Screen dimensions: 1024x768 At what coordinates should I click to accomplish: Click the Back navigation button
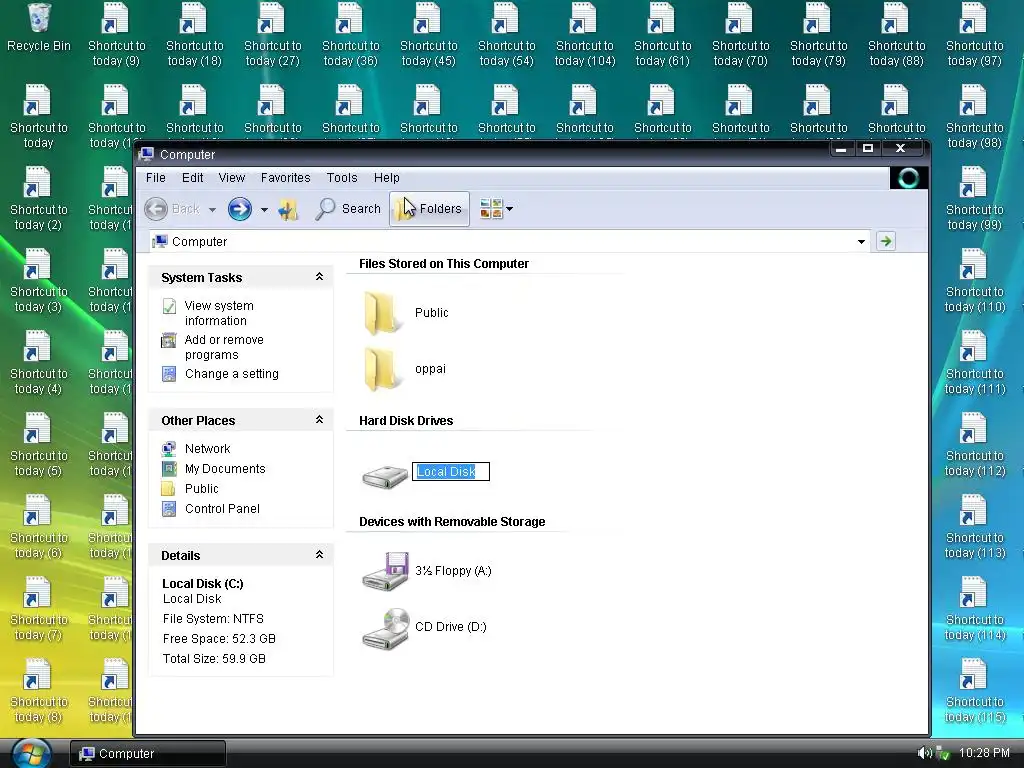[171, 209]
